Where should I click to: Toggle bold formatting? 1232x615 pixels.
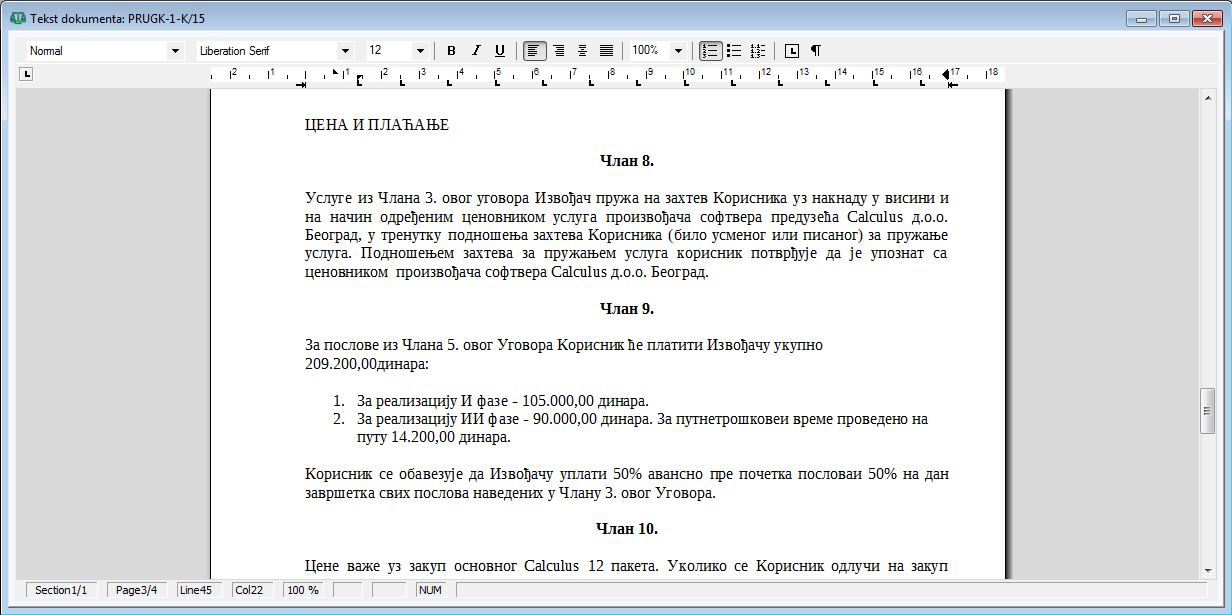[x=451, y=51]
